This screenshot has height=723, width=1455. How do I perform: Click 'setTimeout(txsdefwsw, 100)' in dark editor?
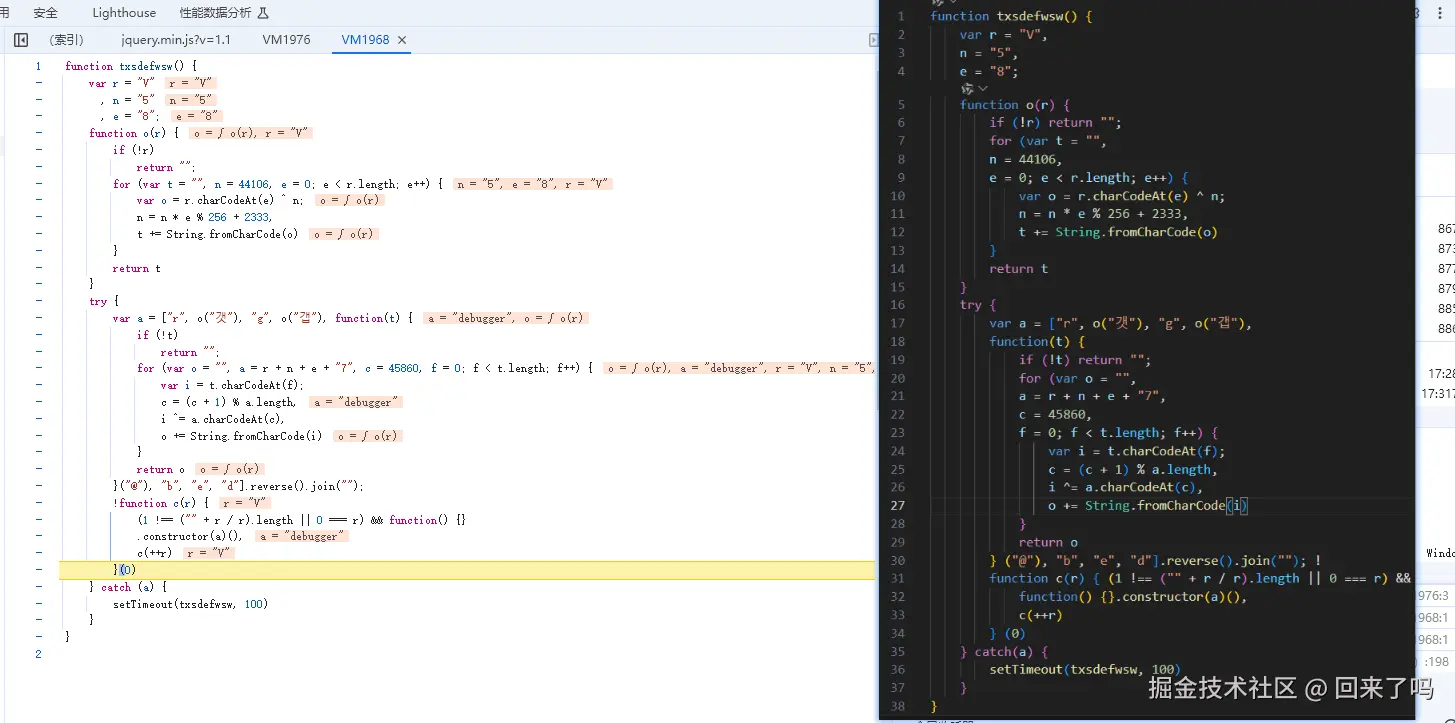point(1085,670)
